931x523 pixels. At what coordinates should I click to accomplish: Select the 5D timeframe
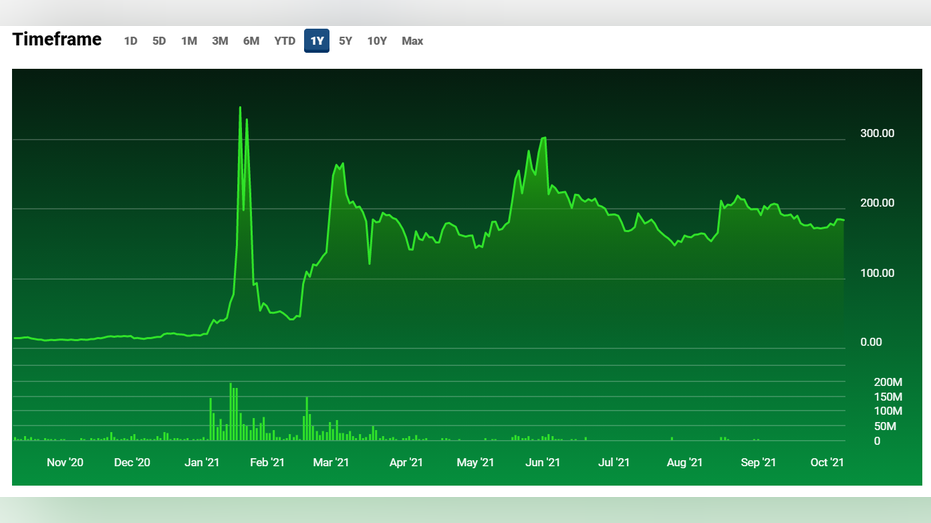click(x=159, y=41)
